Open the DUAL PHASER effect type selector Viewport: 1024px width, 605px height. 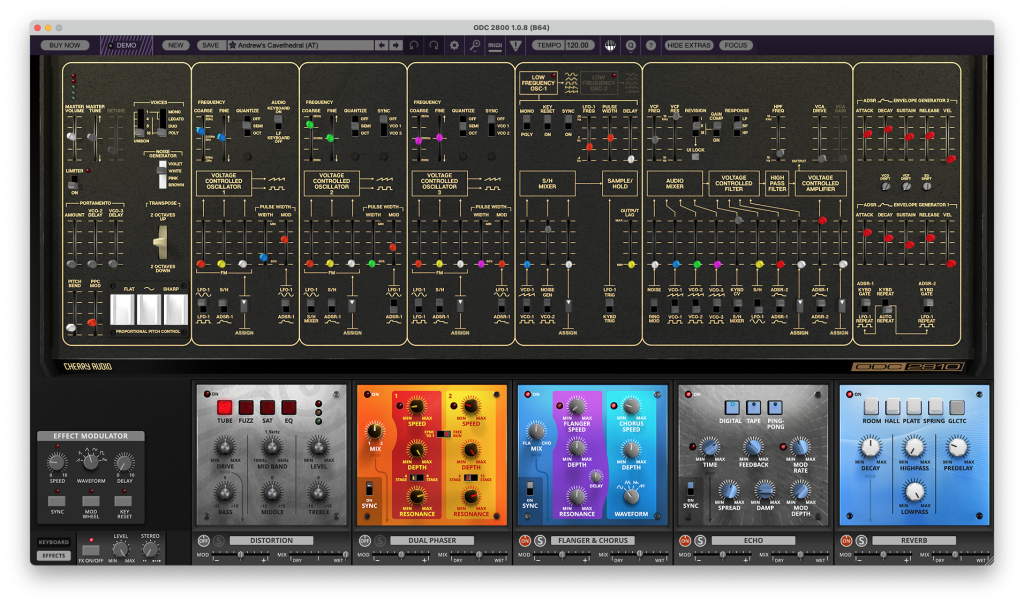(x=432, y=540)
